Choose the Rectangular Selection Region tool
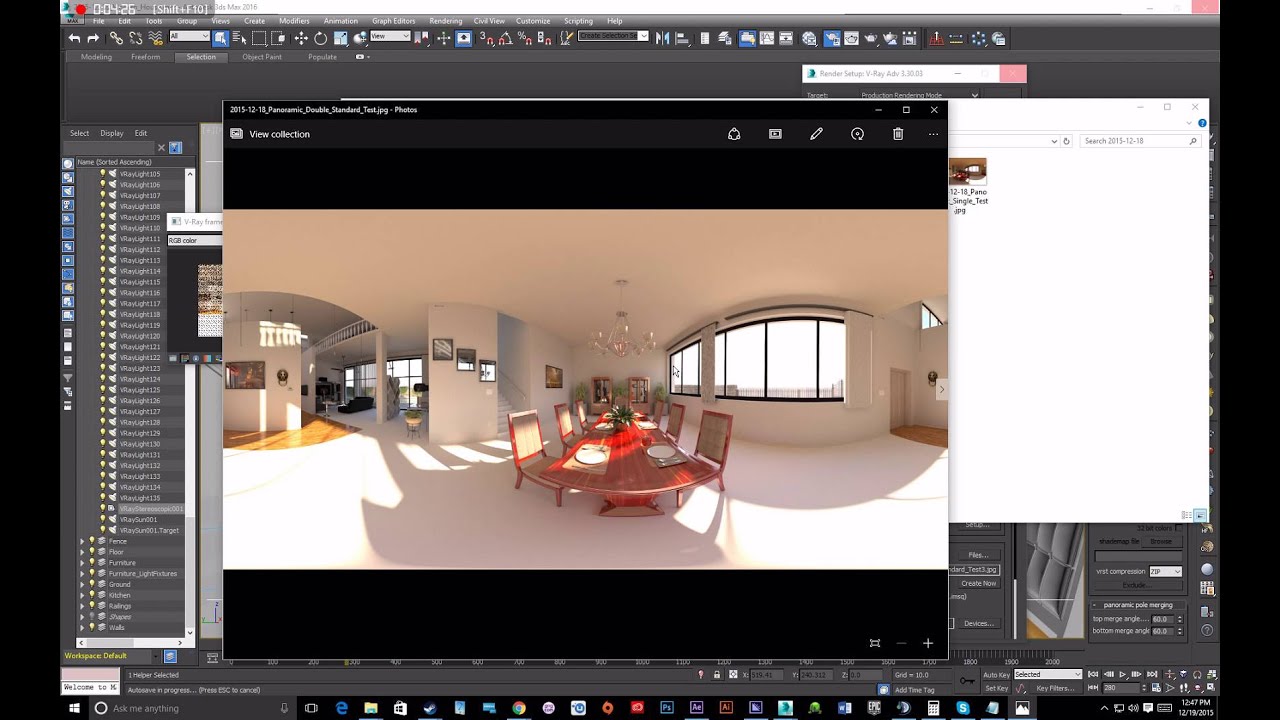The image size is (1280, 720). click(259, 38)
